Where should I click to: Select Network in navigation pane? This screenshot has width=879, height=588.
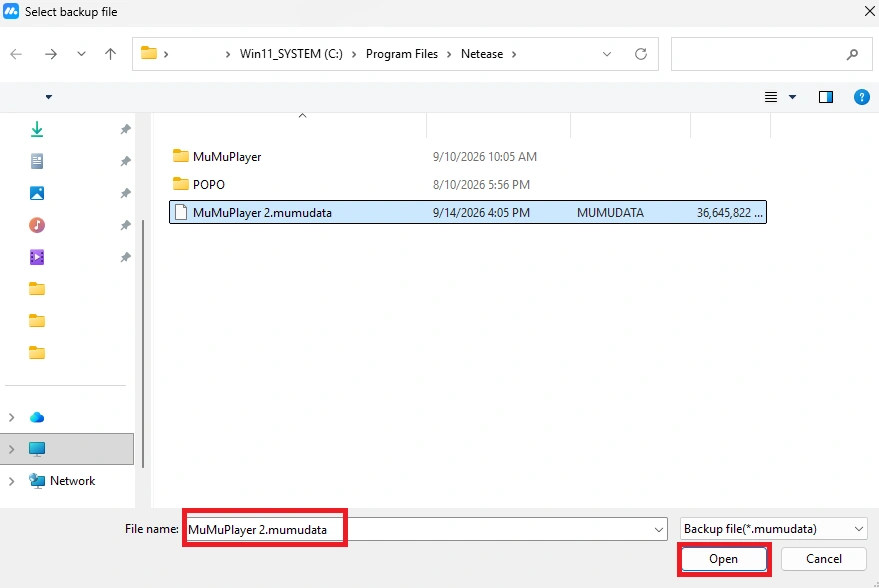tap(72, 481)
